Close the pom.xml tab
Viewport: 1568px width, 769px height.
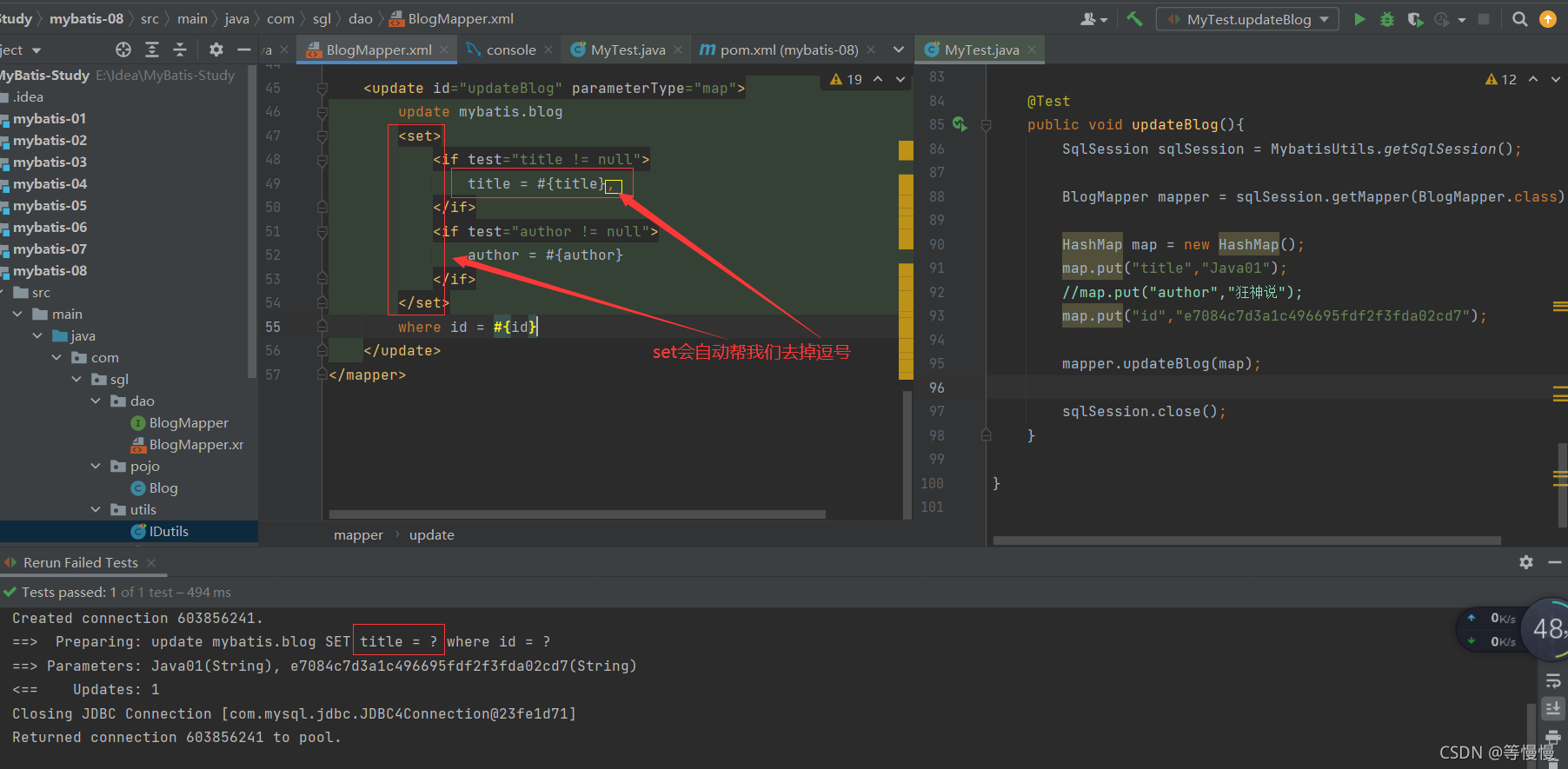pos(871,50)
